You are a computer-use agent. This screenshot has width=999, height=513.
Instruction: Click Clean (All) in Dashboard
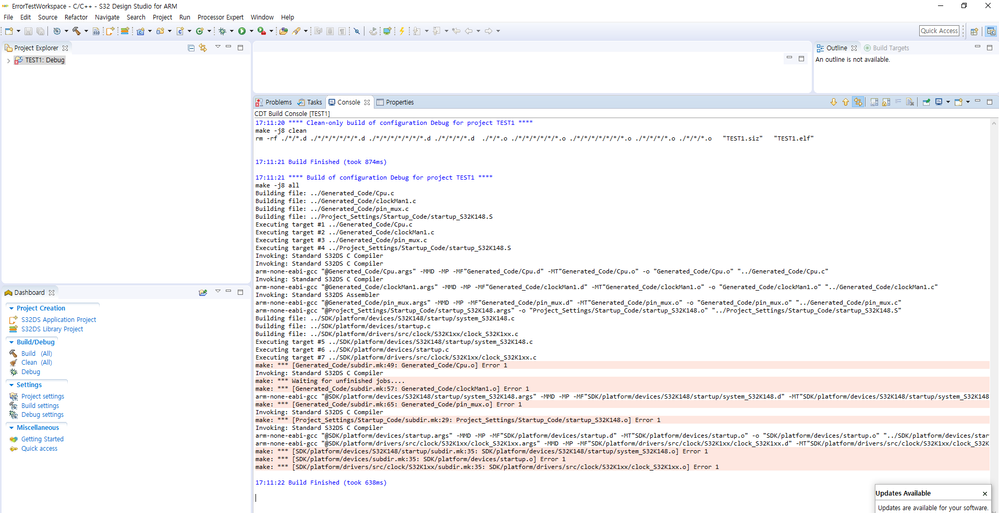[37, 363]
